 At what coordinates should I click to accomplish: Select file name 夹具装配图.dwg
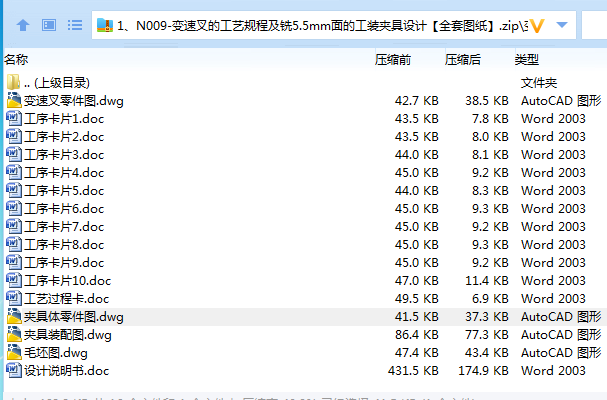[68, 335]
